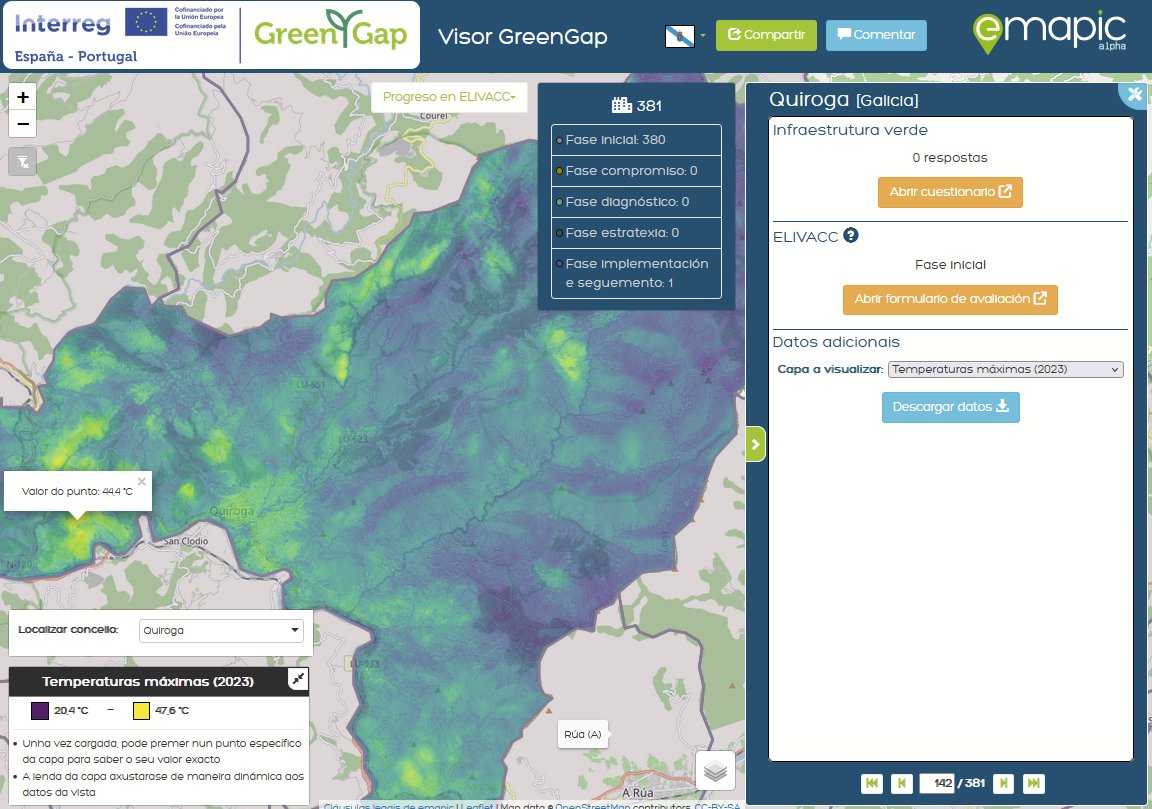Open the emapic alpha logo
Screen dimensions: 1152x809
click(x=1049, y=32)
